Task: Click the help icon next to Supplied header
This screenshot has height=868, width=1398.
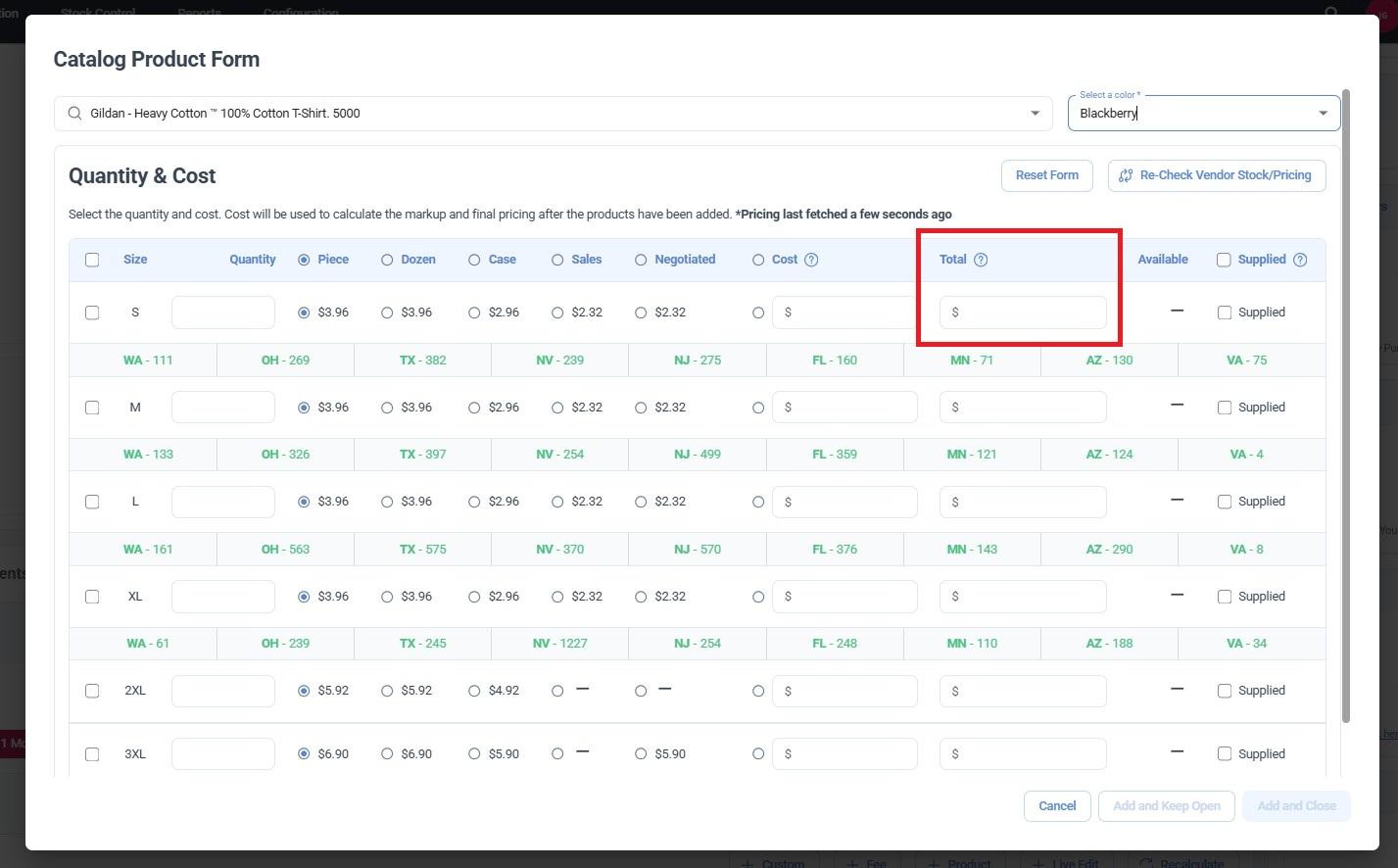Action: (x=1300, y=260)
